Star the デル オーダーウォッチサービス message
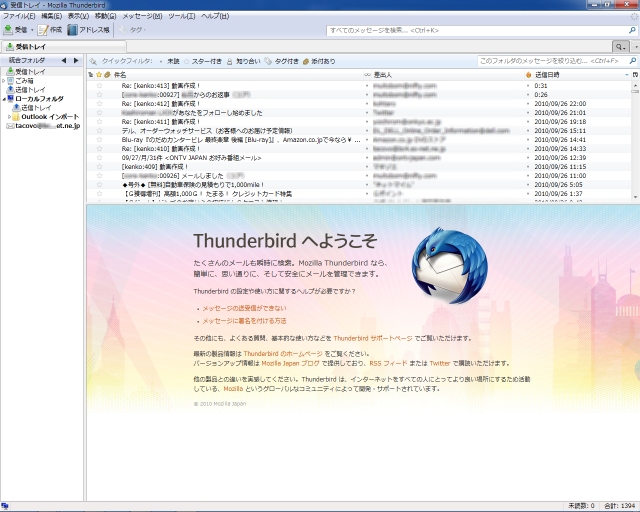Viewport: 640px width, 512px height. [99, 131]
